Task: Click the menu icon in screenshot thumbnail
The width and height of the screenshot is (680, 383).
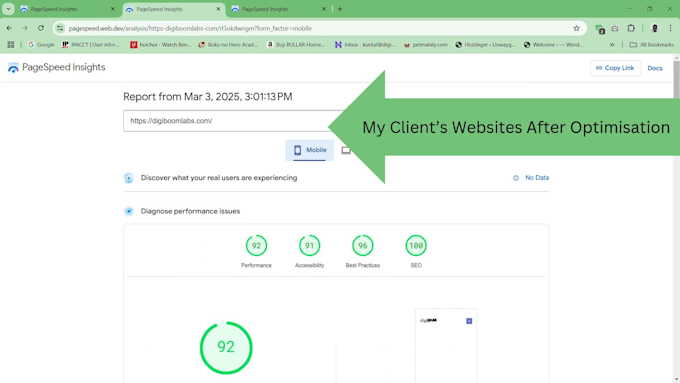Action: click(469, 321)
